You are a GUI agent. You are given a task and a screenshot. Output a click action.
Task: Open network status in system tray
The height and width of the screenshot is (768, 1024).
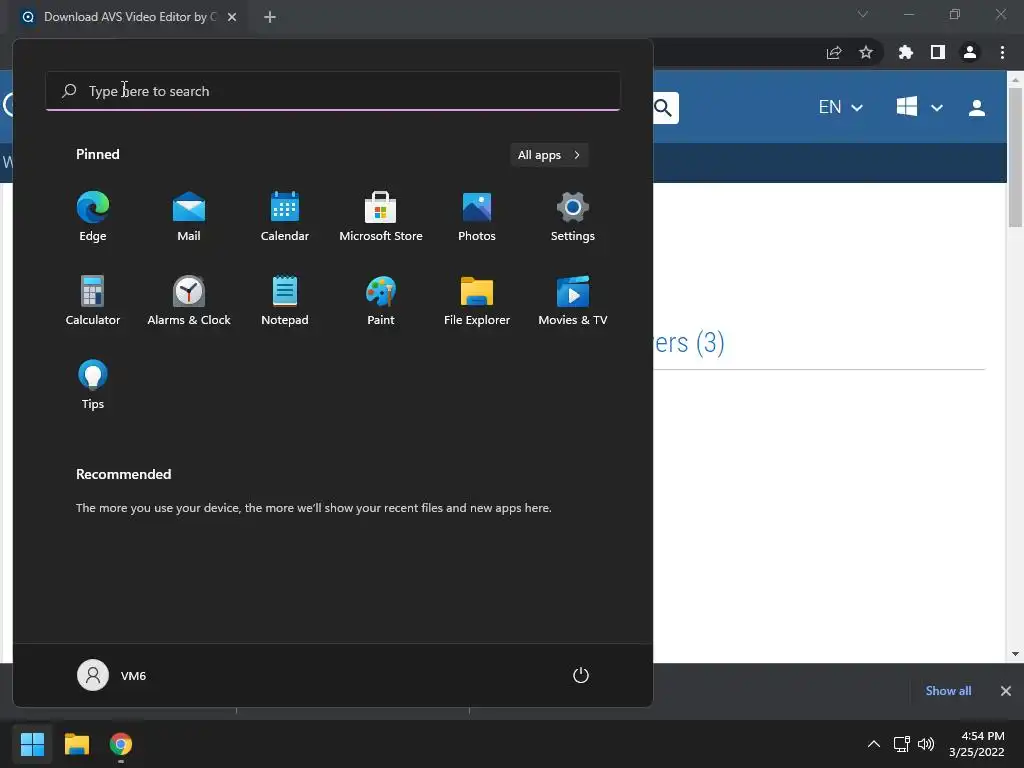point(902,744)
